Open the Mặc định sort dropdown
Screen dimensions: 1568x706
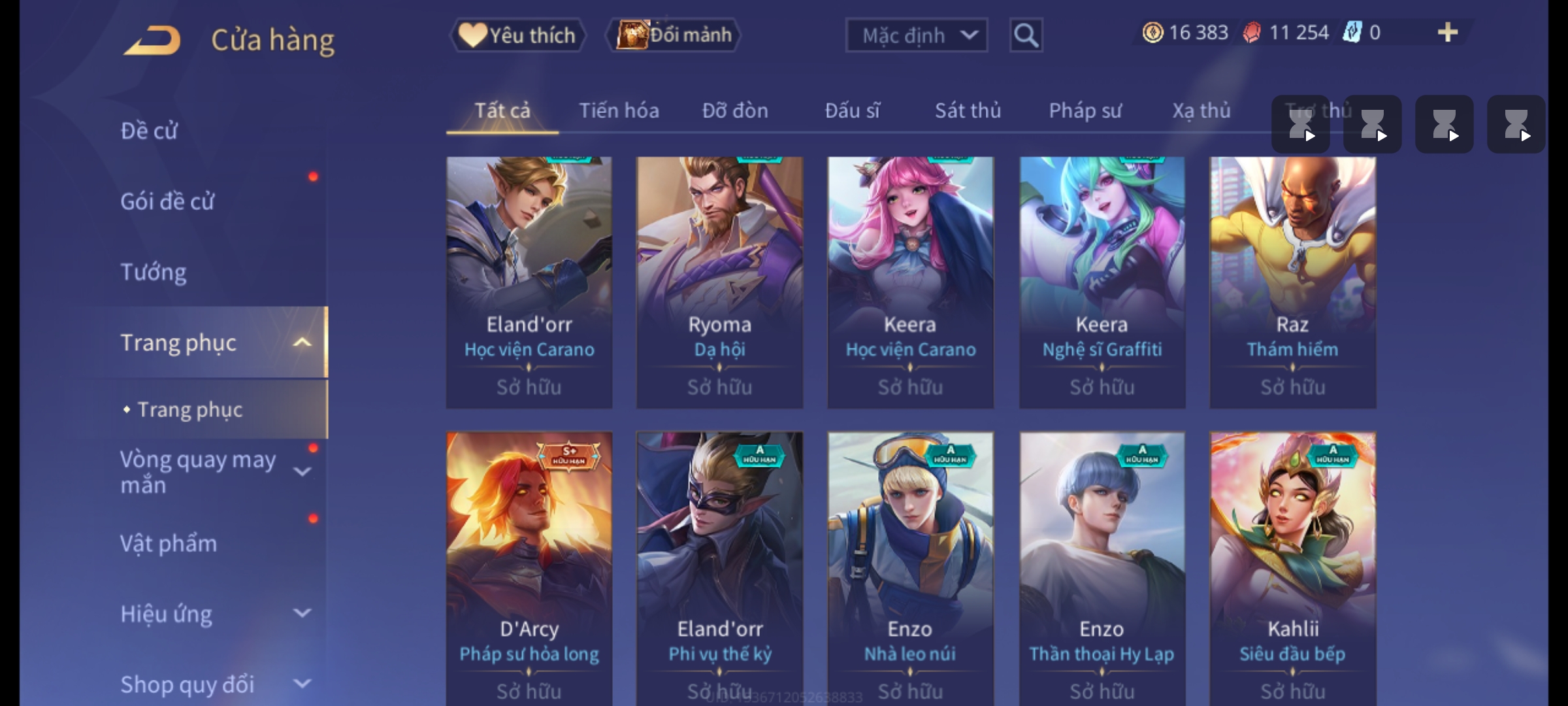click(x=916, y=35)
